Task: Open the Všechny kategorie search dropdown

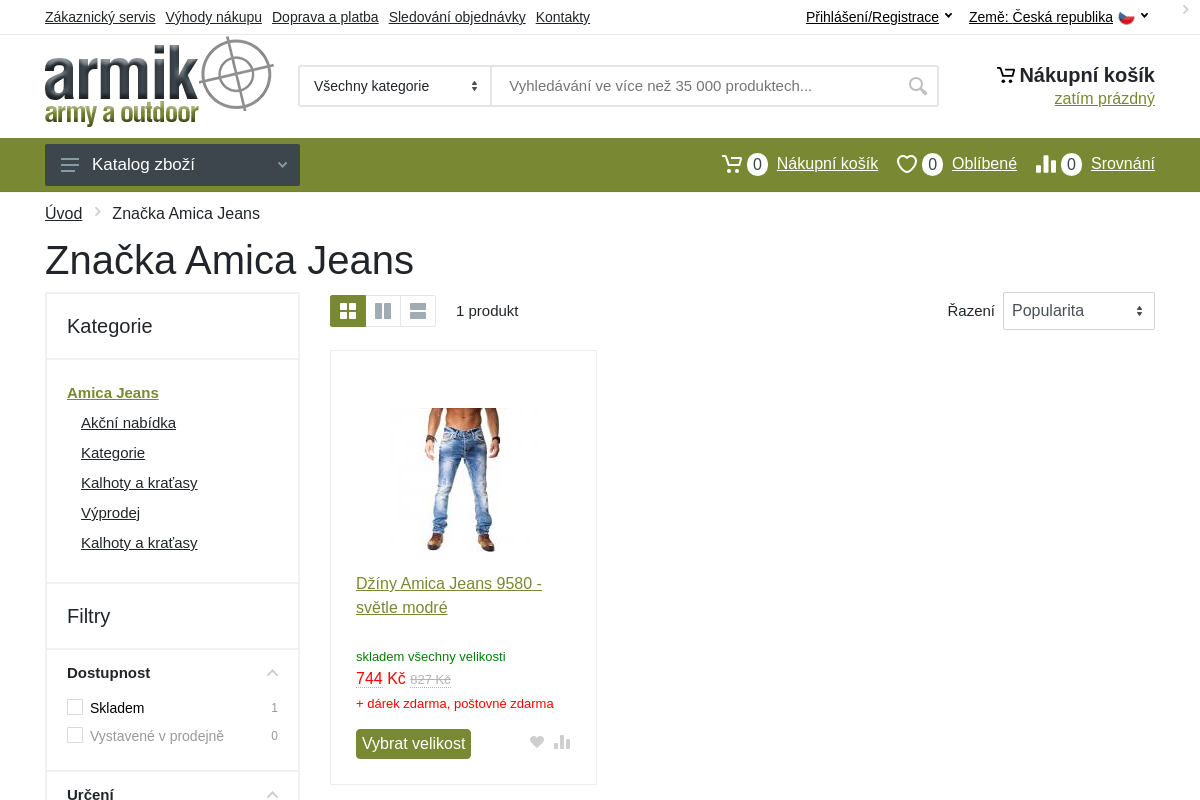Action: pyautogui.click(x=394, y=86)
